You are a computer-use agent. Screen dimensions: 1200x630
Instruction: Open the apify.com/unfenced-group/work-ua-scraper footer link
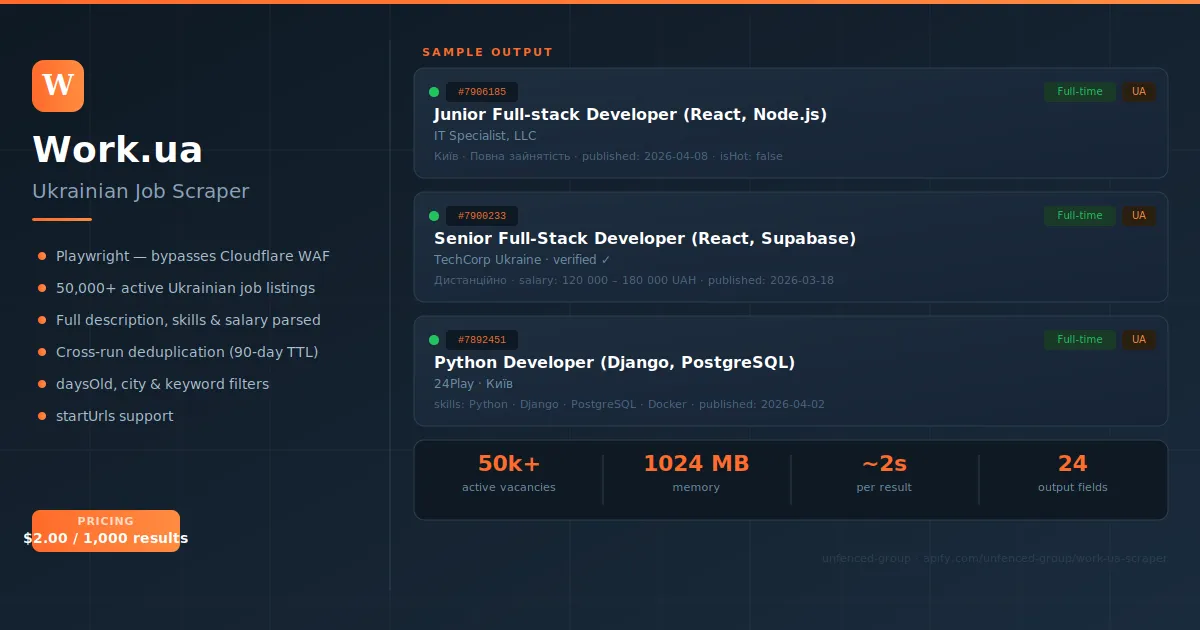pyautogui.click(x=1044, y=558)
